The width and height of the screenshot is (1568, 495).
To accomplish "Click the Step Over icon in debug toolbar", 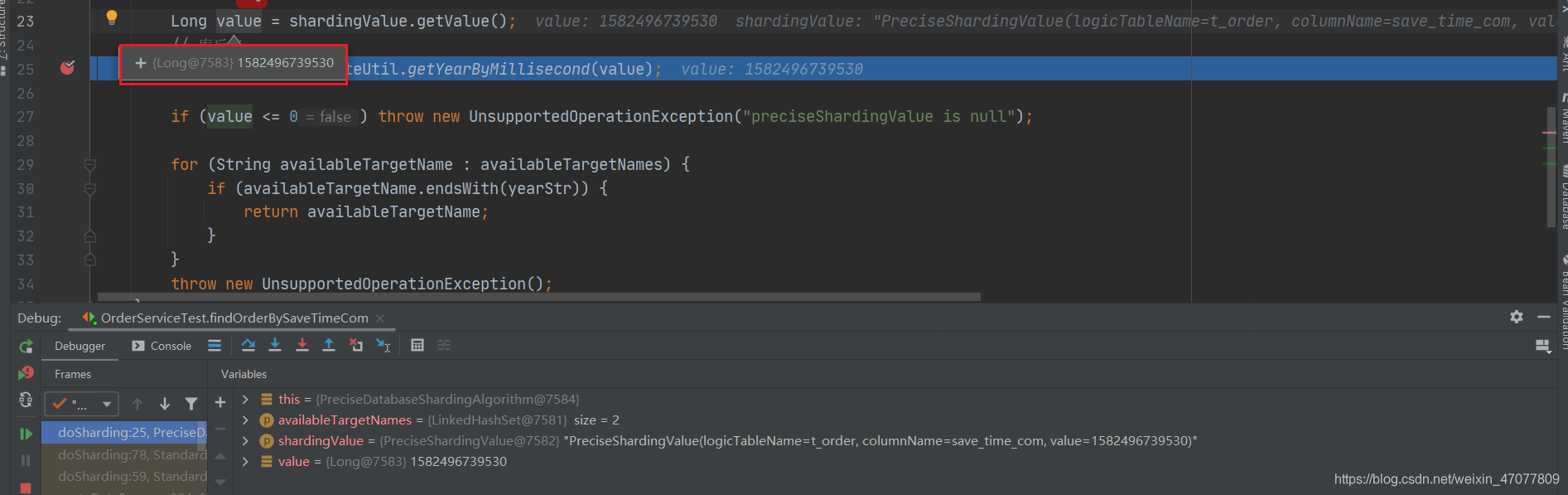I will (x=248, y=345).
